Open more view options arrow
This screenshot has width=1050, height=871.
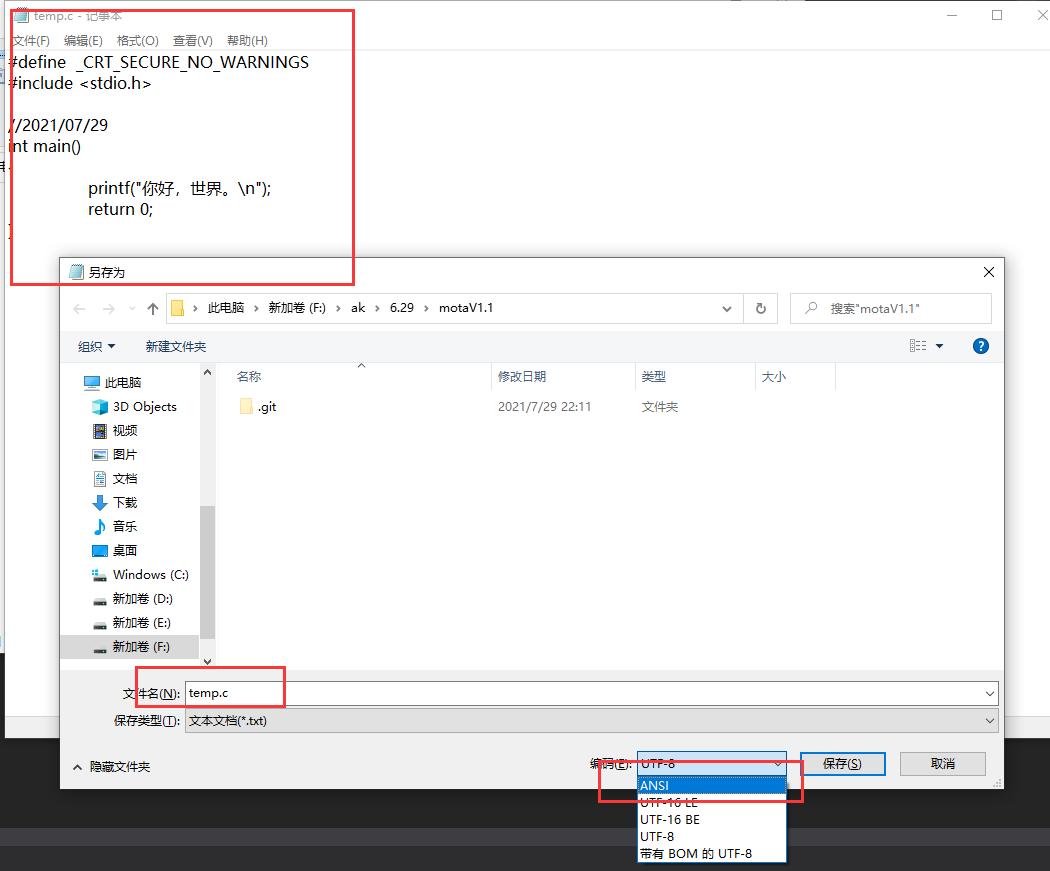(x=940, y=346)
